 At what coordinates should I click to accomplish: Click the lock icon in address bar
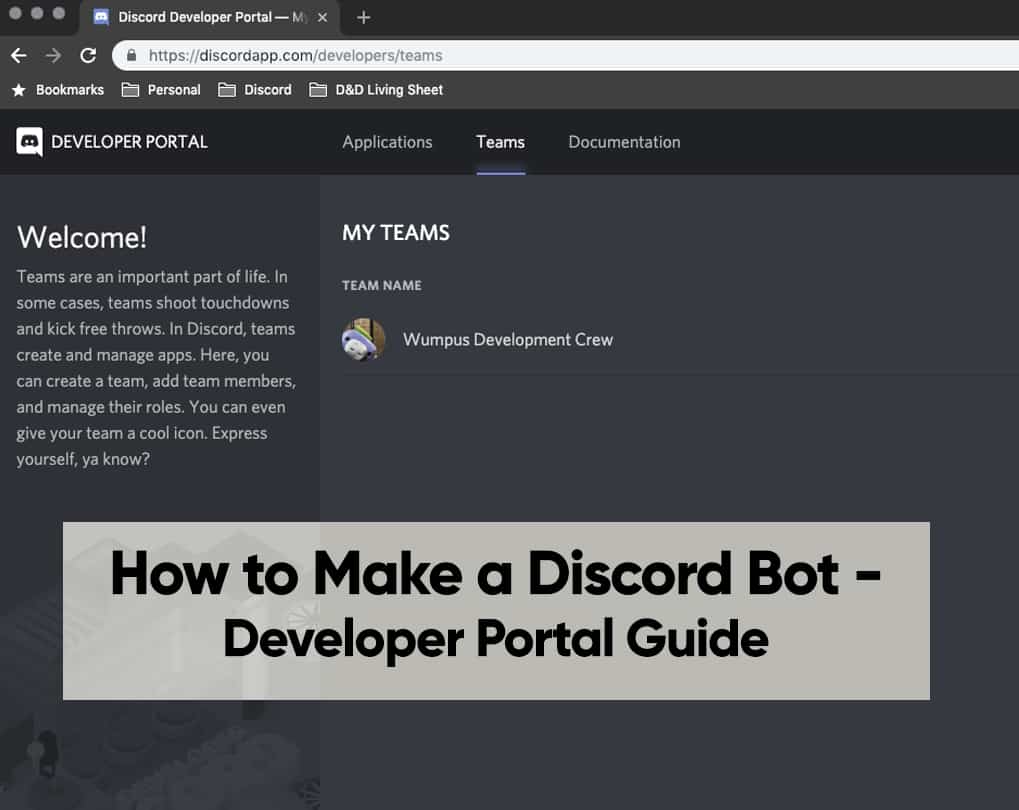(x=131, y=55)
